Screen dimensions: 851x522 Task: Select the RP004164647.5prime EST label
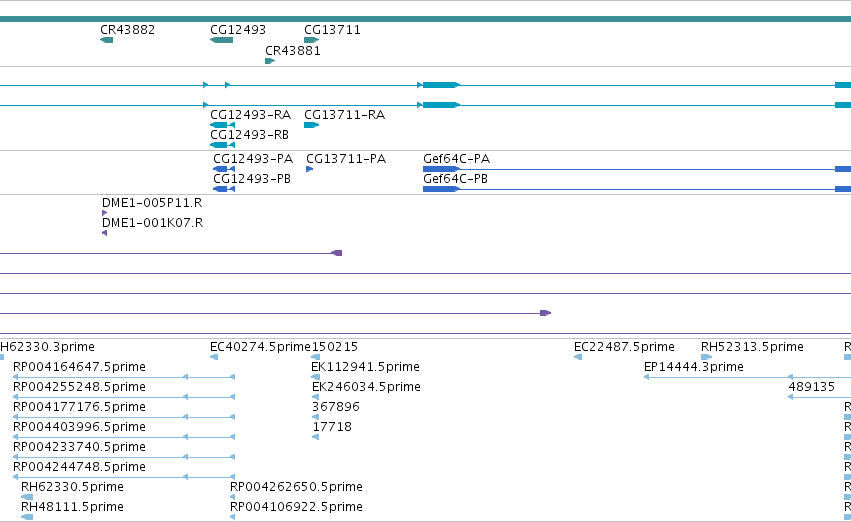(79, 366)
